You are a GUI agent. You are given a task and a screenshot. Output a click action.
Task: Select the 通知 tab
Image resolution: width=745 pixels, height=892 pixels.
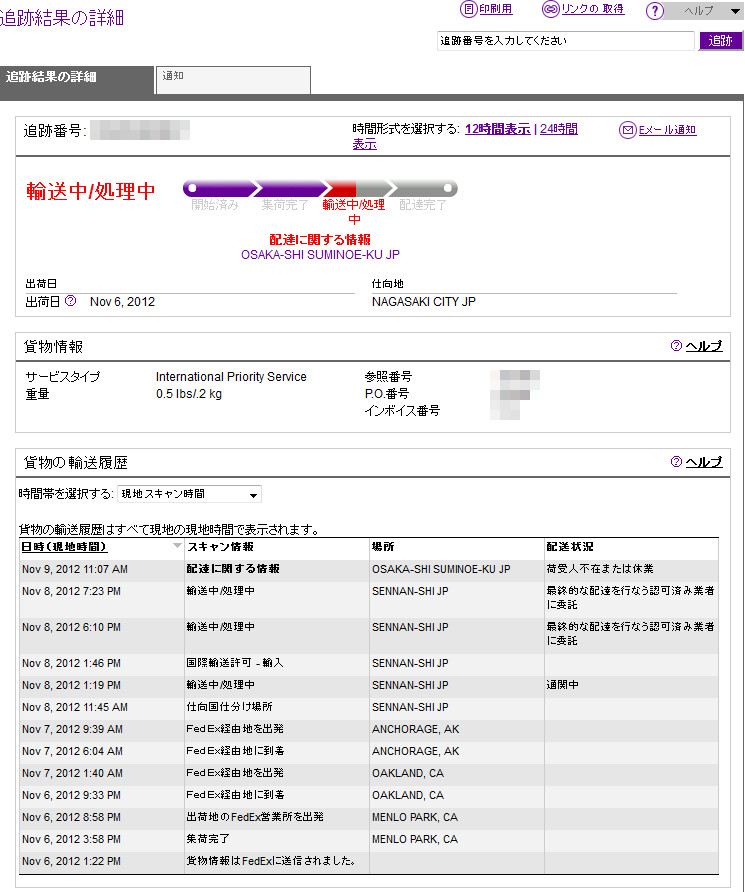[x=233, y=80]
